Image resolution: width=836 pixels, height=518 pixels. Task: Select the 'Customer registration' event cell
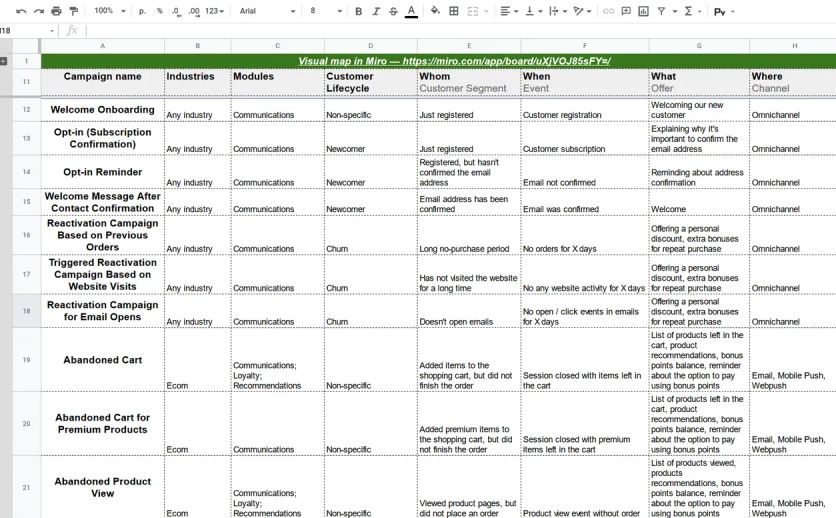[585, 110]
